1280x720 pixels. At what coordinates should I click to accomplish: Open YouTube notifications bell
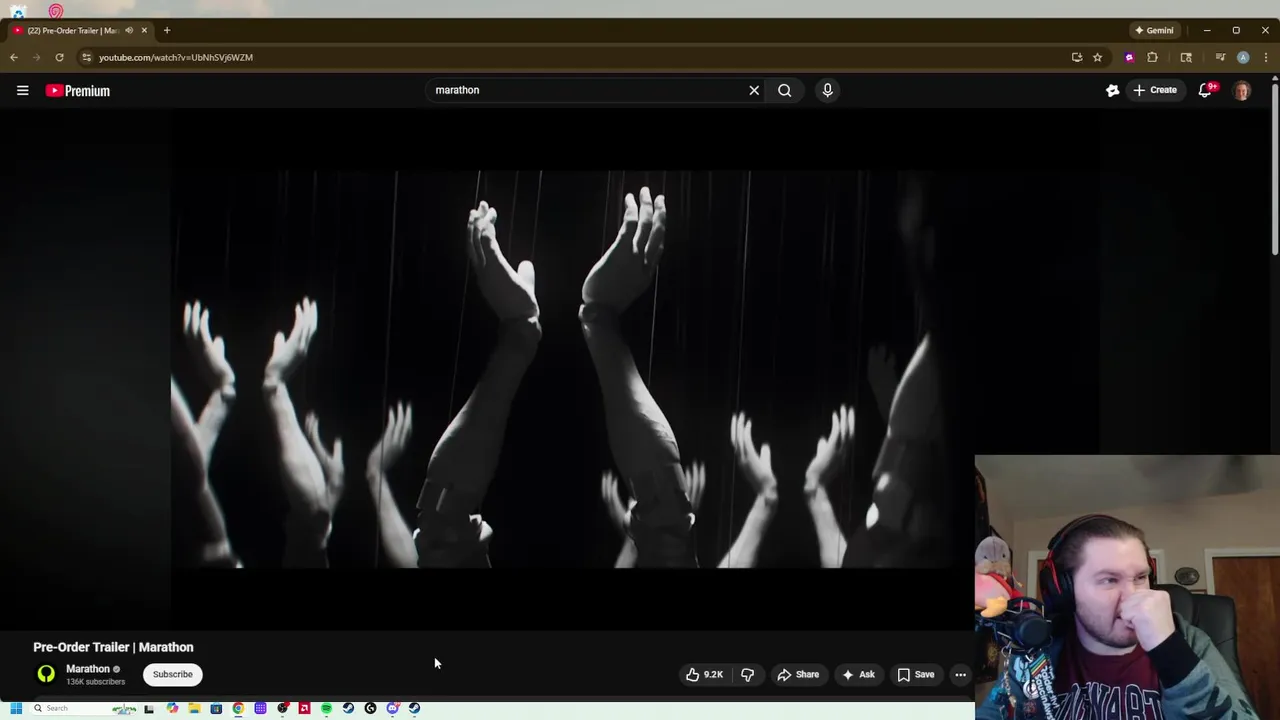tap(1207, 90)
